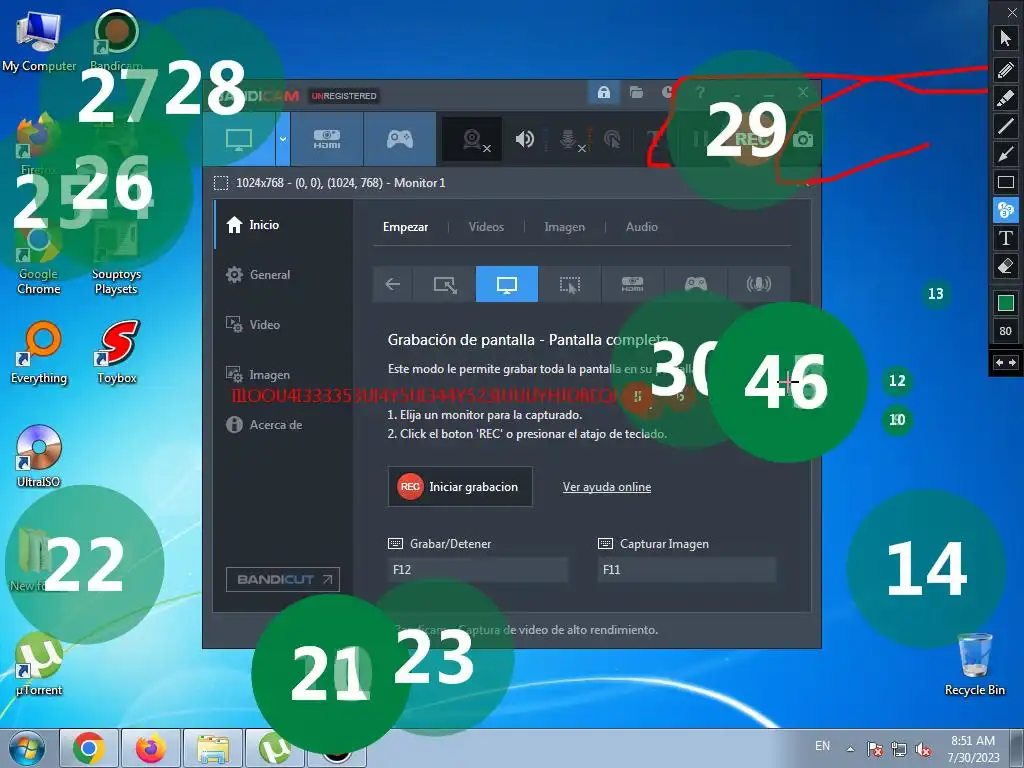Screen dimensions: 1024x768
Task: Click the drawing toolbar move handle arrows
Action: [x=1005, y=362]
